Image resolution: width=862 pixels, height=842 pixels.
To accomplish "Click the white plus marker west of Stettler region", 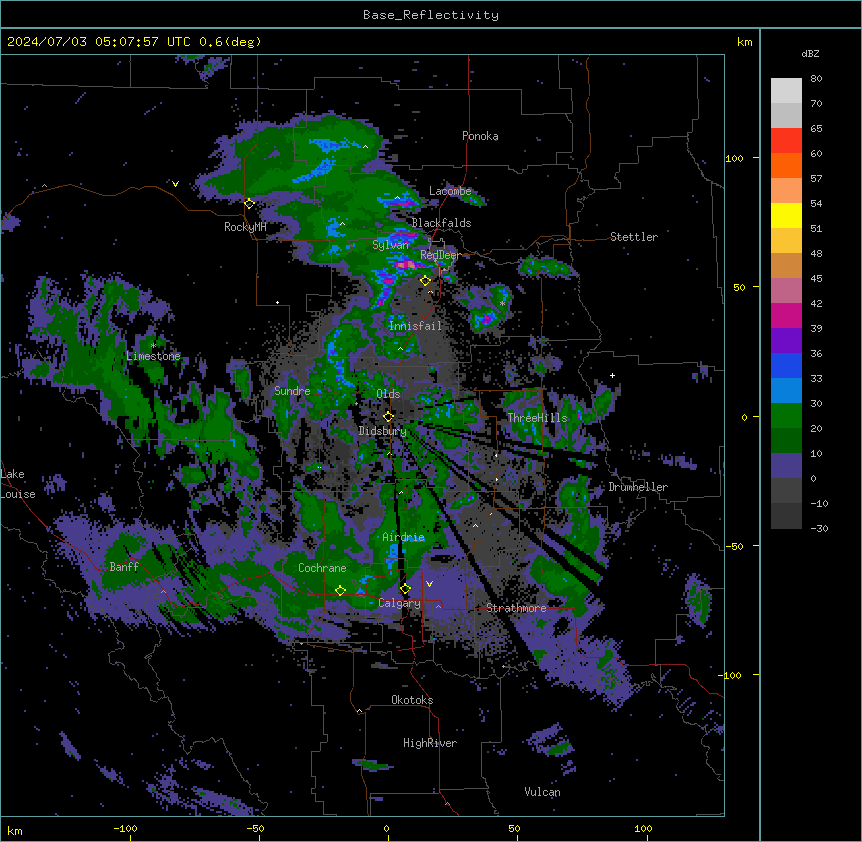I will (612, 375).
